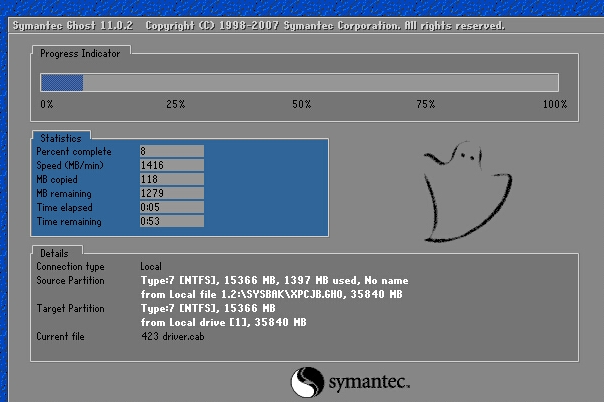This screenshot has width=604, height=402.
Task: Click the Details panel title
Action: (x=54, y=253)
